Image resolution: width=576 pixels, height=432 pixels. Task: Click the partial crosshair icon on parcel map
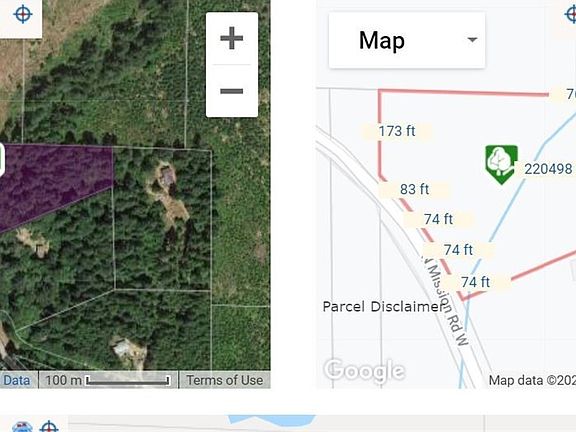tap(570, 14)
